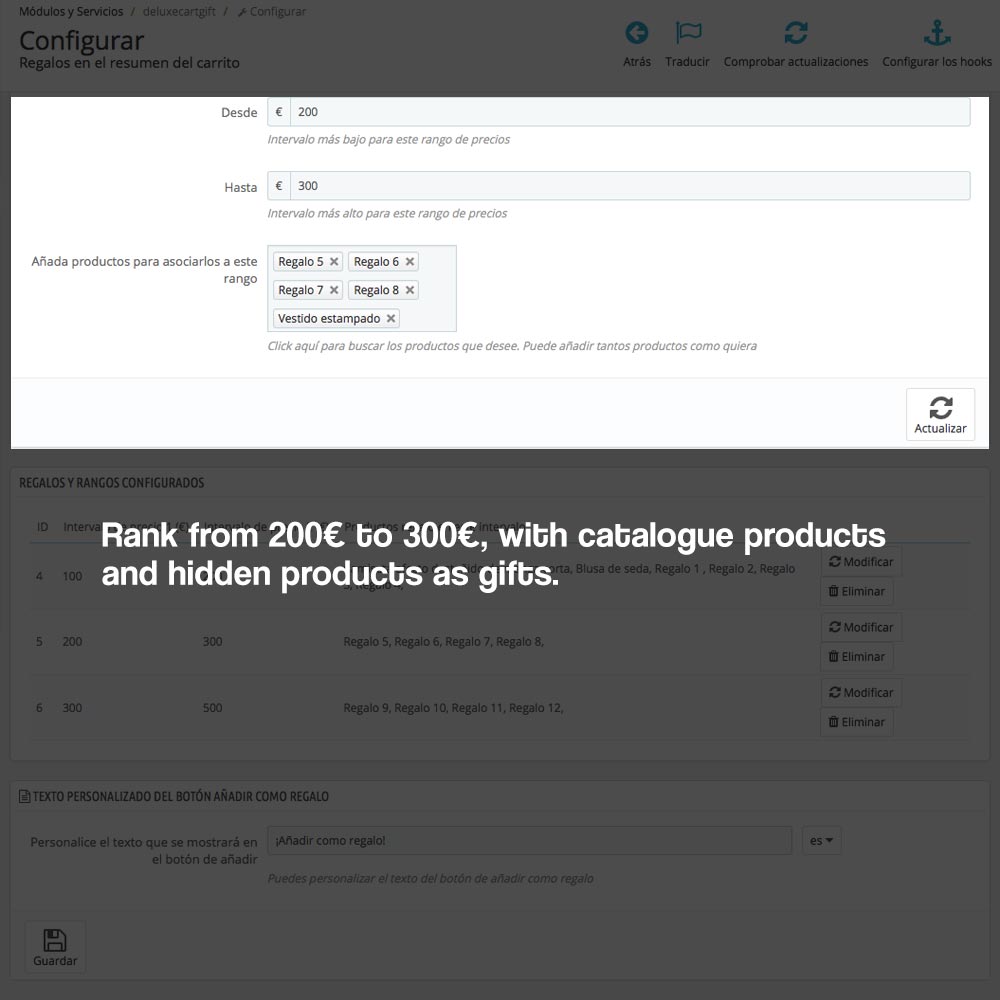Click the '500' upper interval cell
1000x1000 pixels.
point(212,708)
